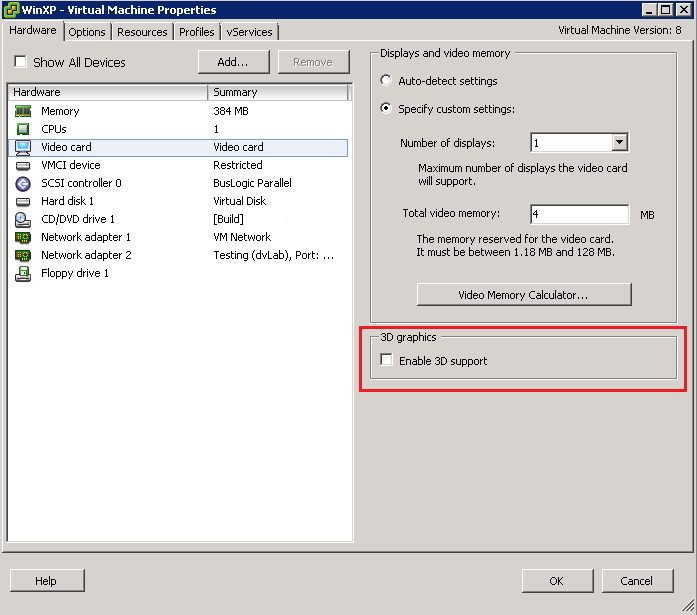Screen dimensions: 697x615
Task: Click the Summary column header
Action: tap(278, 92)
